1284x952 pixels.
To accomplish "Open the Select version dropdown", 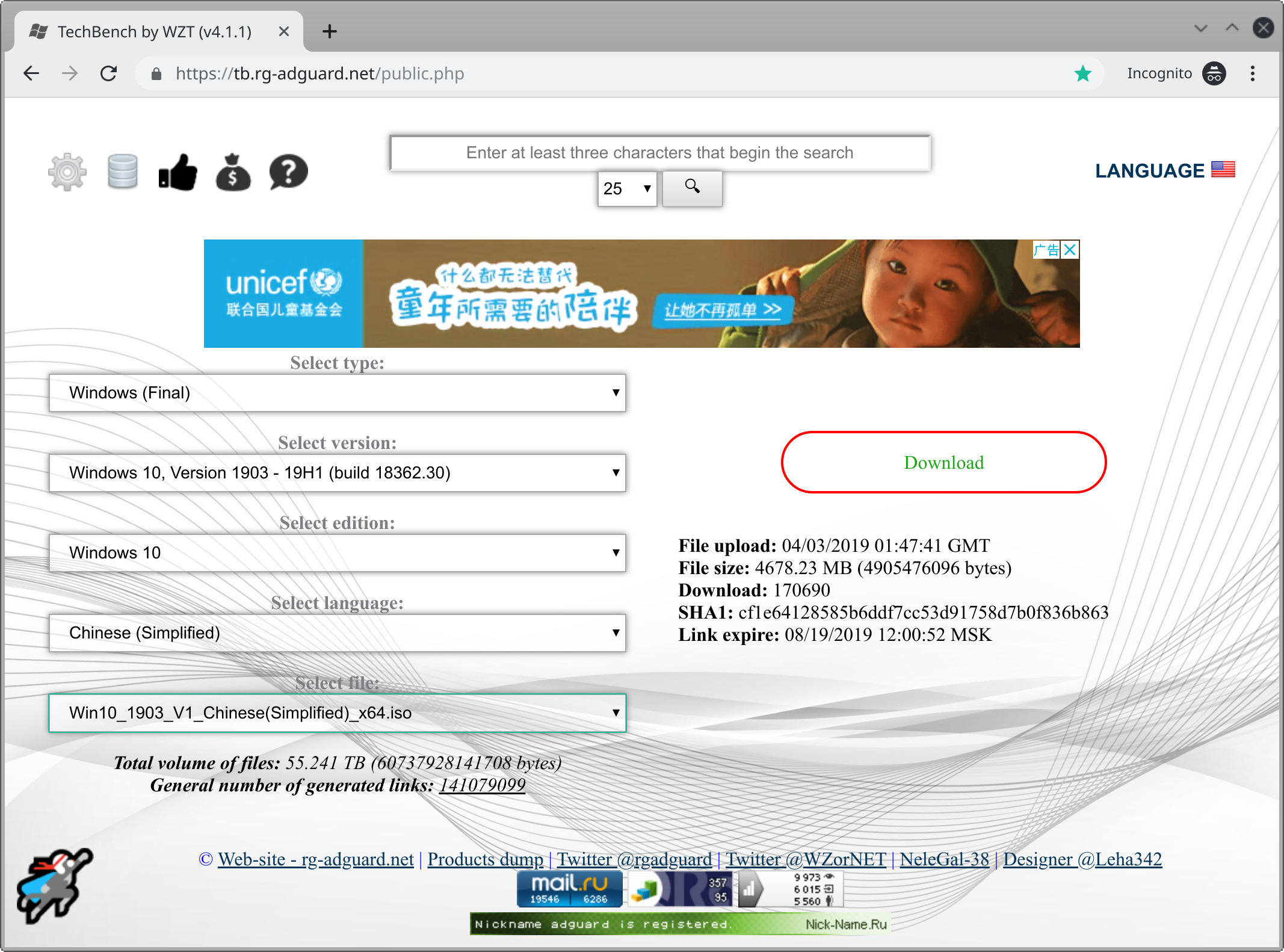I will point(338,472).
